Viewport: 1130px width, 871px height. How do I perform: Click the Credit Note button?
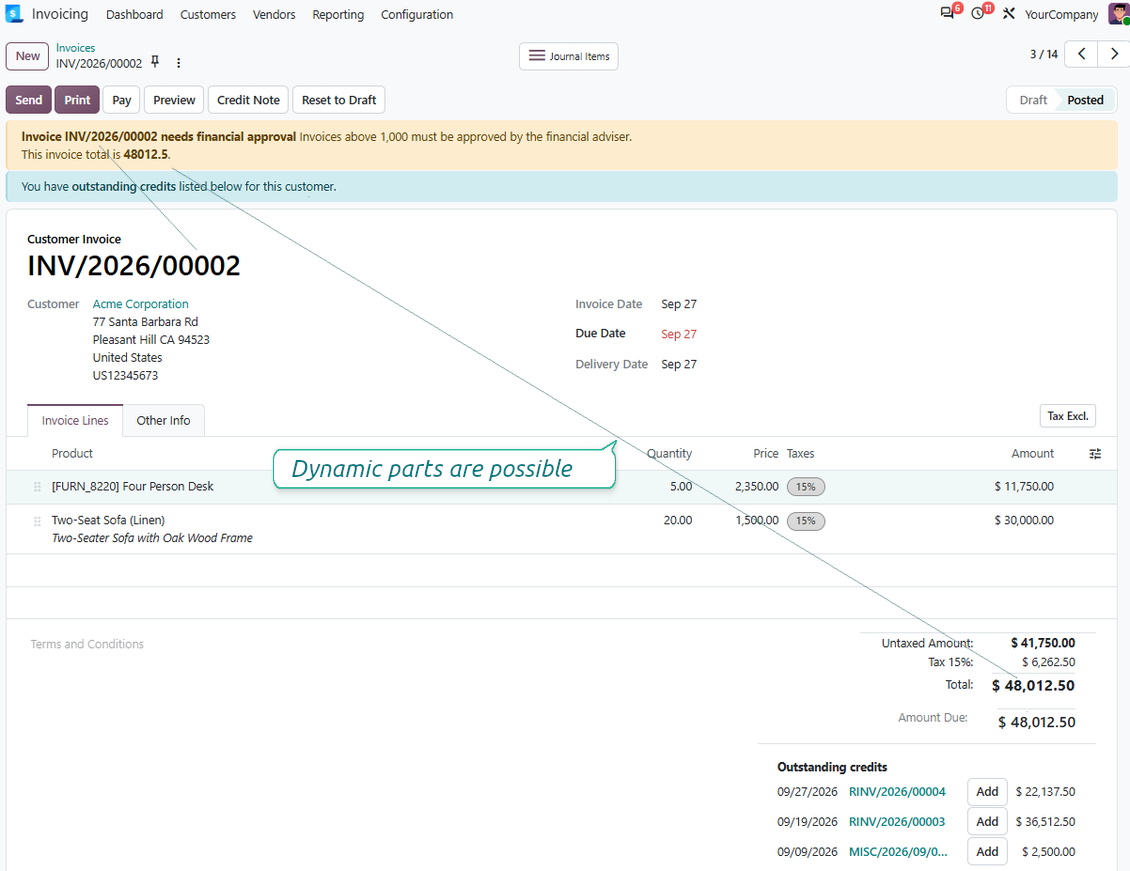coord(249,100)
